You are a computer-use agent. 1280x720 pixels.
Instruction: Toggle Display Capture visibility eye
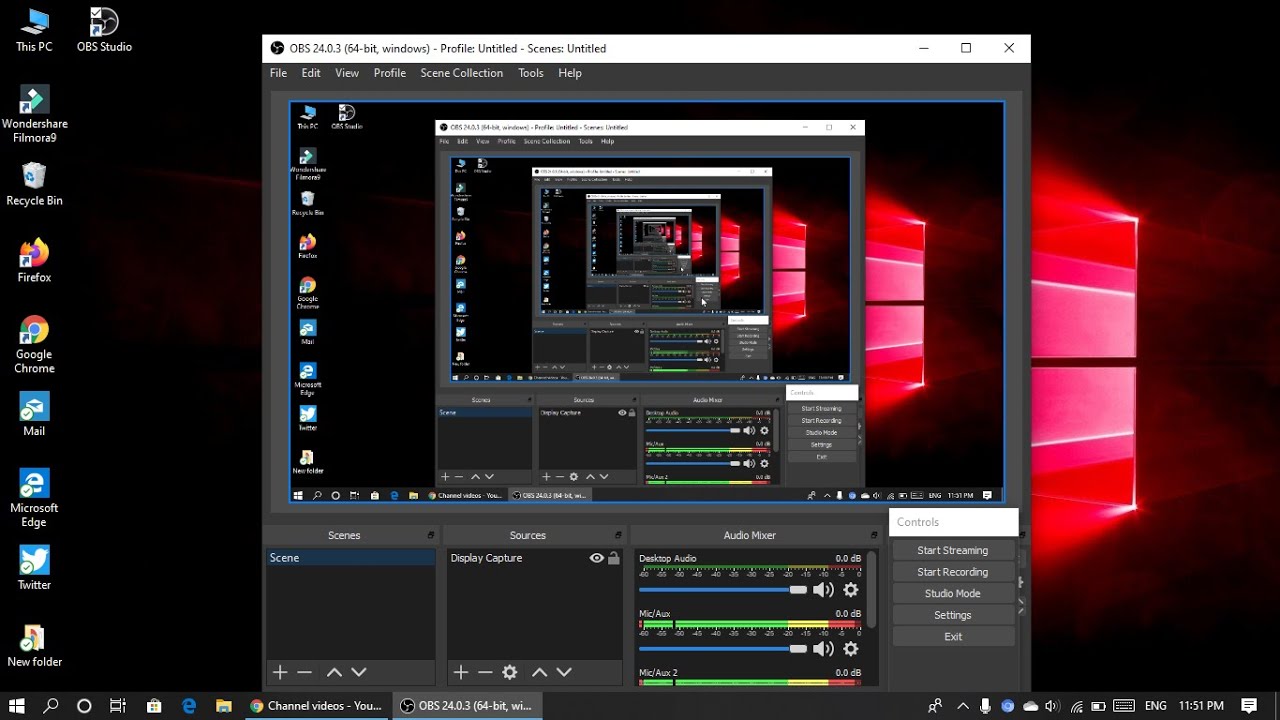(x=597, y=558)
